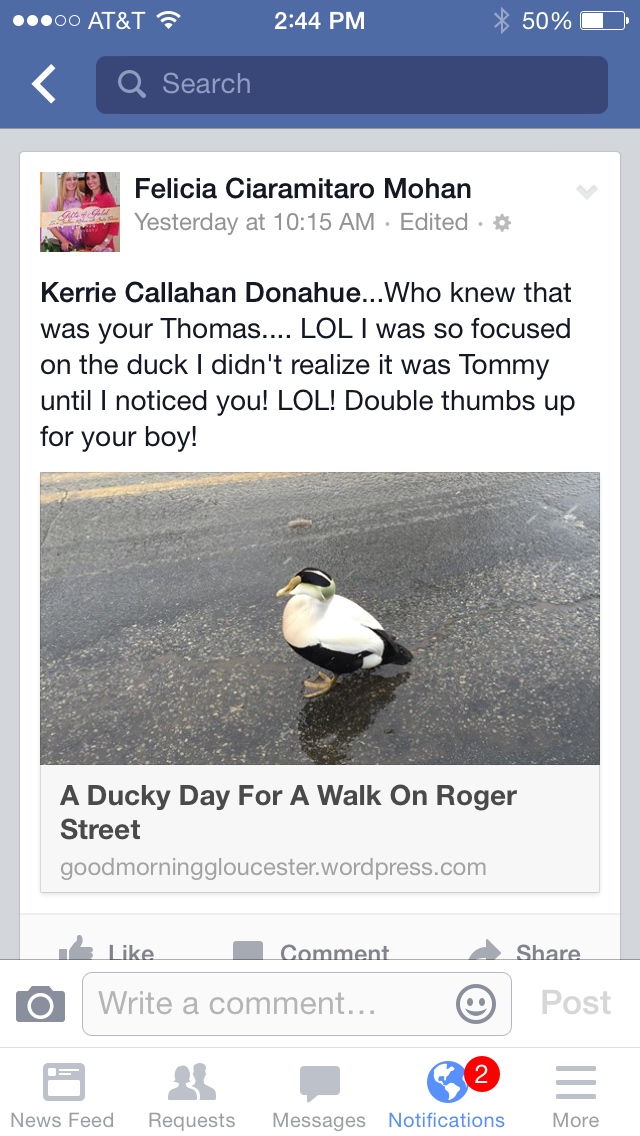Screen dimensions: 640x1136
Task: Tap Felicia's profile picture thumbnail
Action: pyautogui.click(x=80, y=211)
